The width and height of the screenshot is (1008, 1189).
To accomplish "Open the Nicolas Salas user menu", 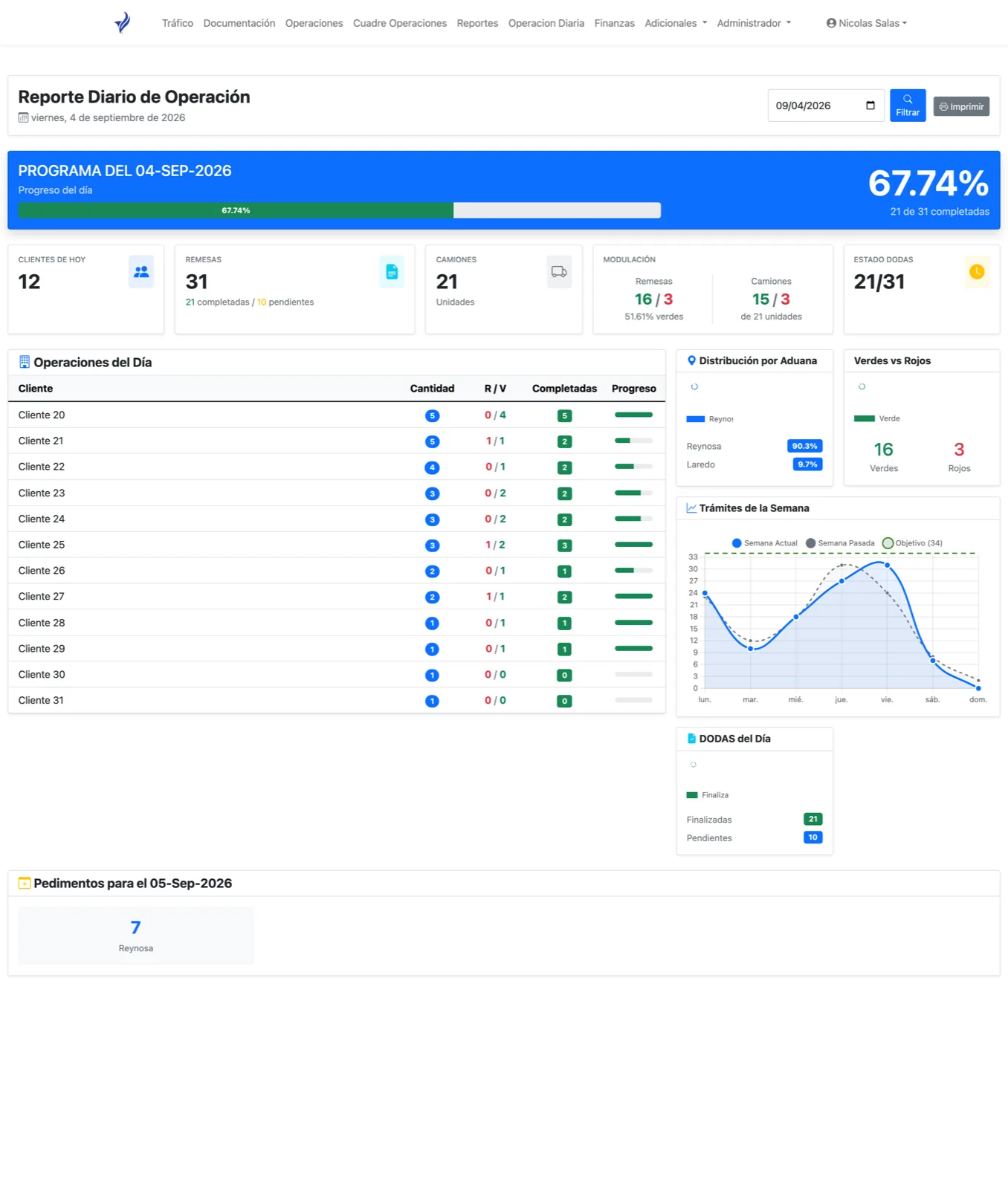I will (867, 23).
